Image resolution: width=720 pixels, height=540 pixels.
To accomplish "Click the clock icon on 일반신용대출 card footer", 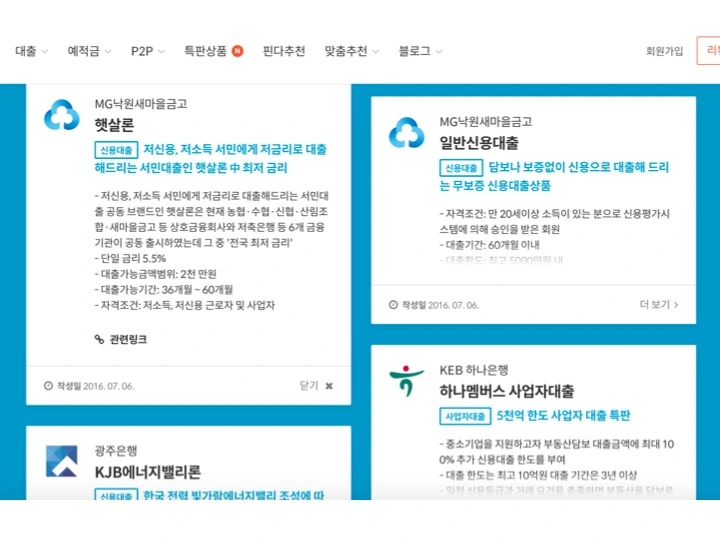I will (x=393, y=304).
